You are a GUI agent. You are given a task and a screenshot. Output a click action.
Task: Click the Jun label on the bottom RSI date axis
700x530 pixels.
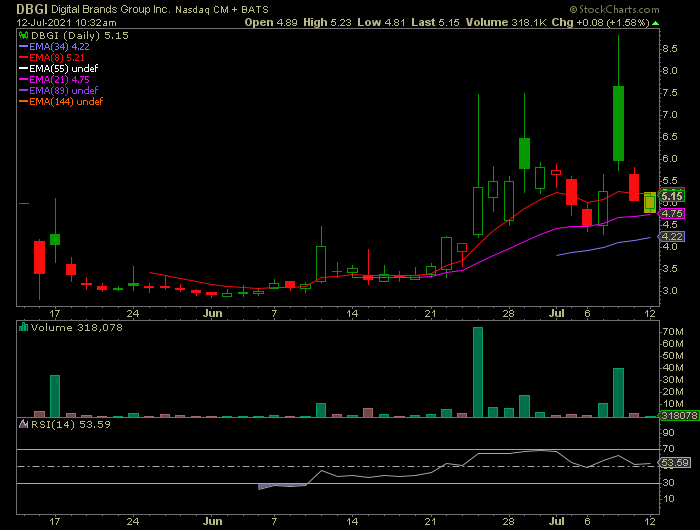point(212,521)
